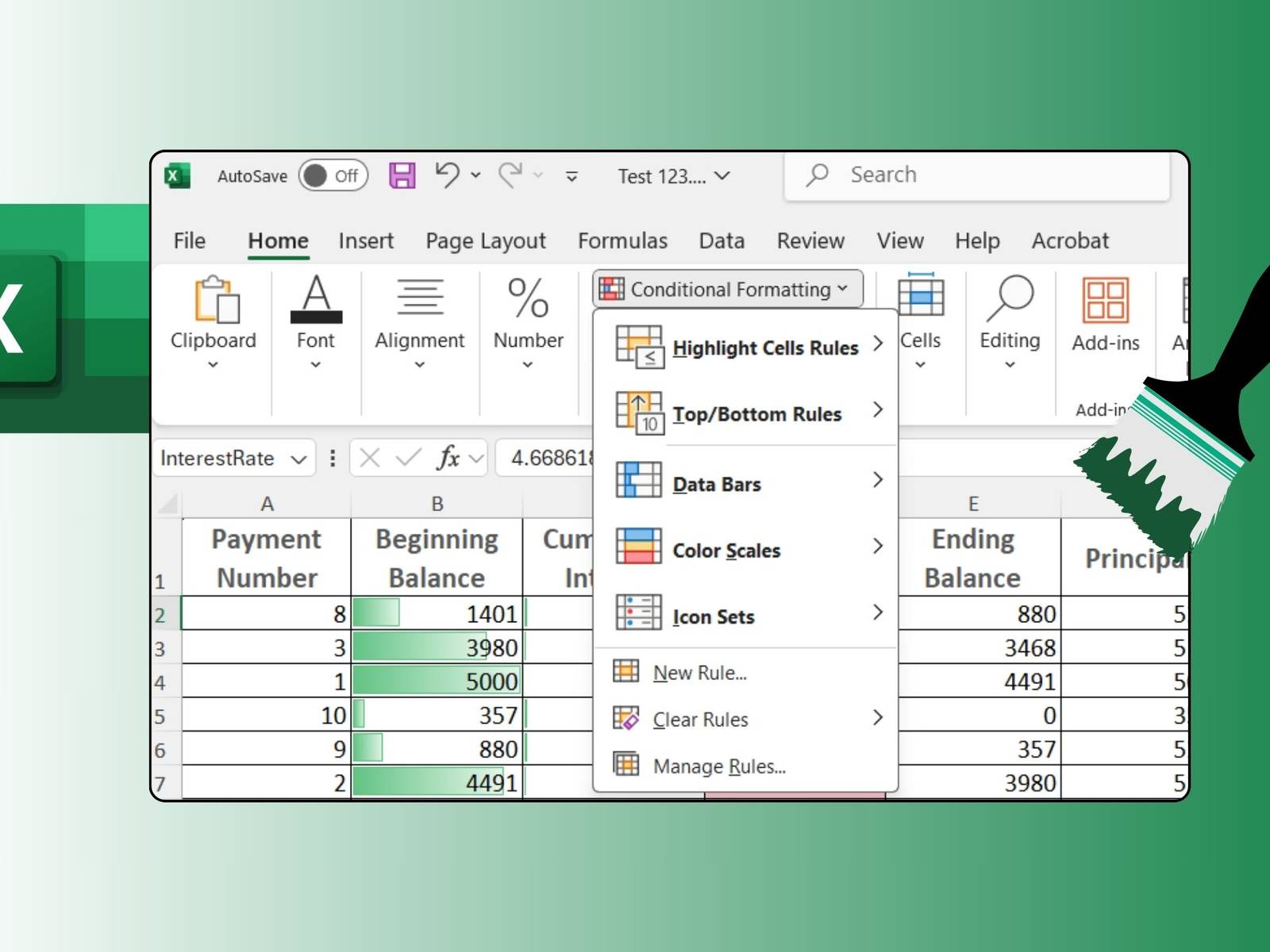The image size is (1270, 952).
Task: Click the insert function fx icon
Action: 448,458
